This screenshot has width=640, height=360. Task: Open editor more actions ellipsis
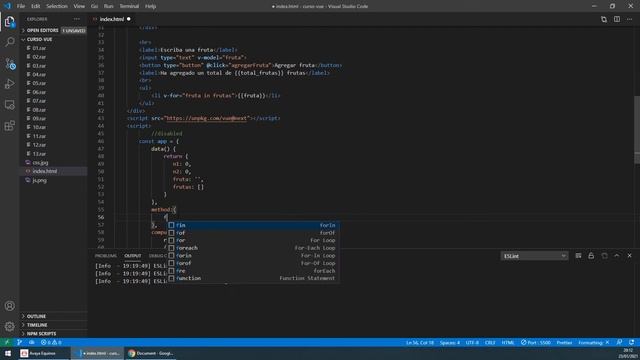click(629, 19)
